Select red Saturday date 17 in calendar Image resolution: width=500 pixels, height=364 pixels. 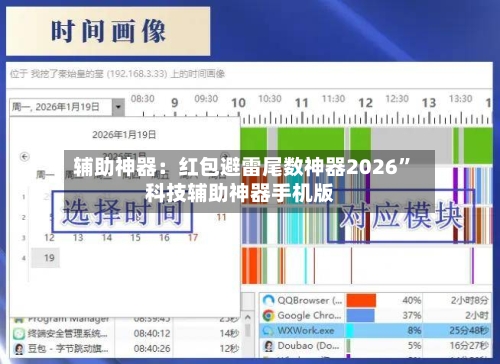click(193, 238)
